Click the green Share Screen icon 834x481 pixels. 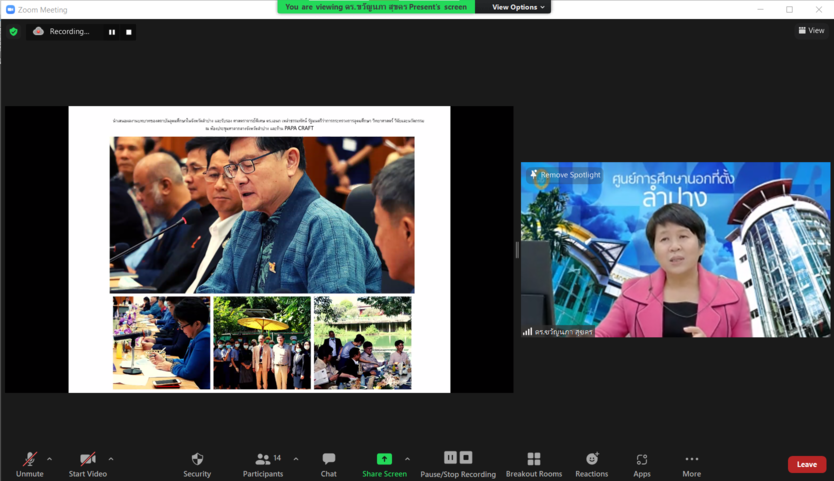[x=384, y=459]
